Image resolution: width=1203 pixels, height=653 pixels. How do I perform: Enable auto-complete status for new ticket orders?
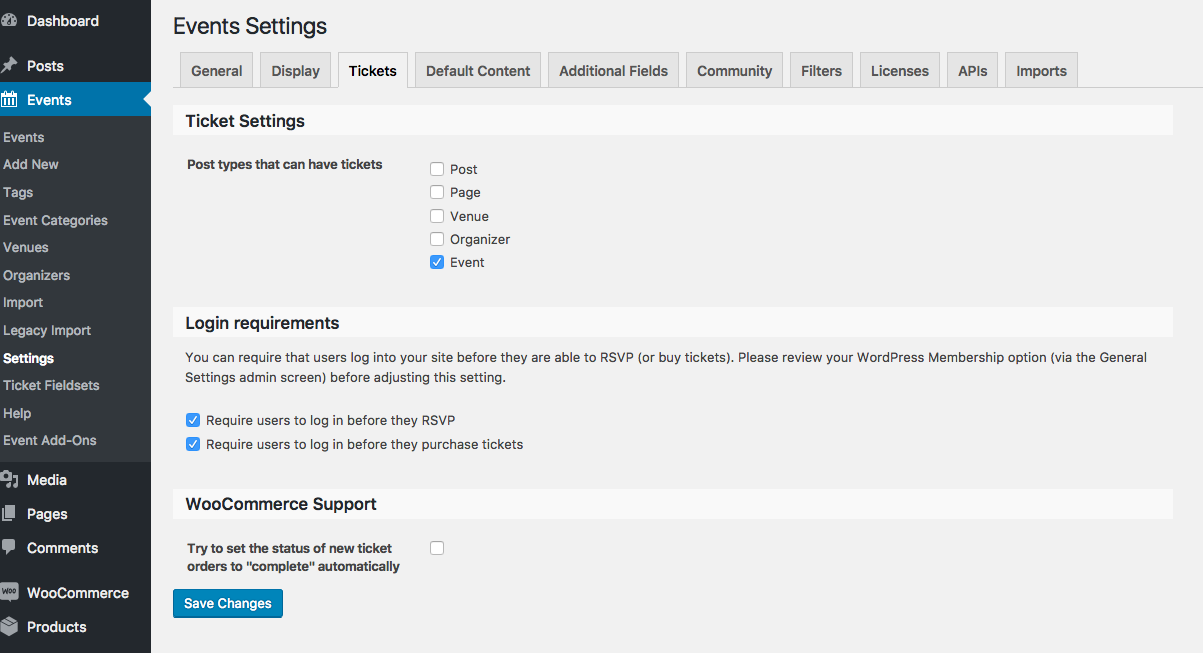point(437,548)
